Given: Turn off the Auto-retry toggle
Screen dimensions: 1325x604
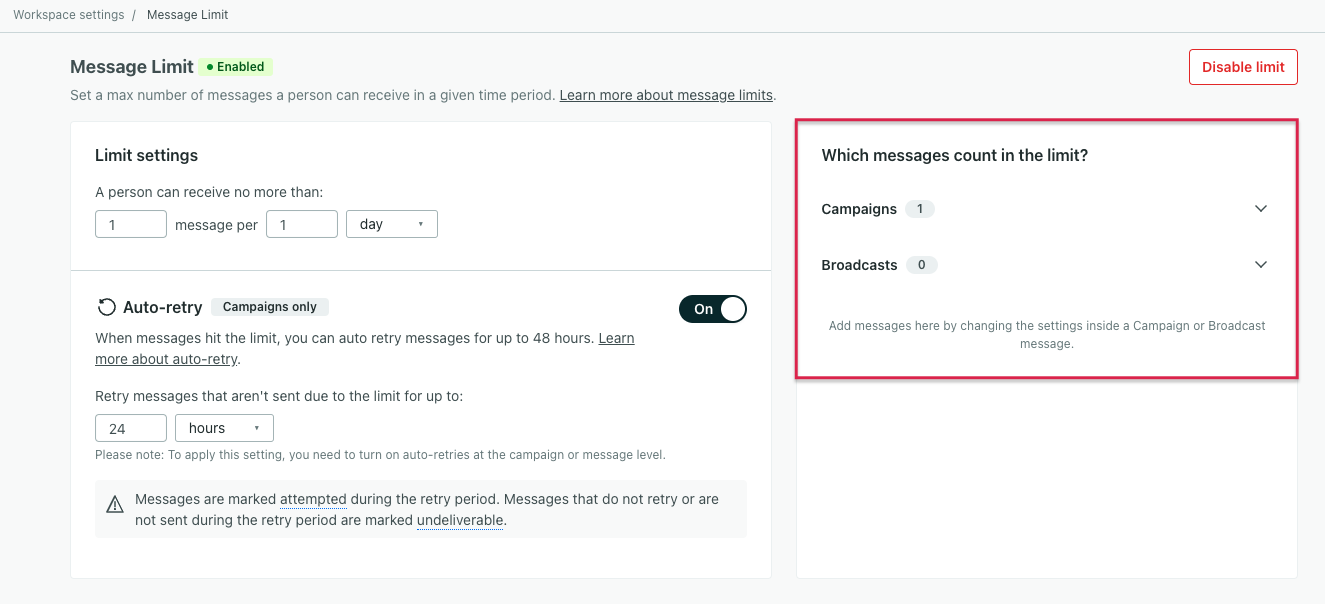Looking at the screenshot, I should click(x=713, y=309).
